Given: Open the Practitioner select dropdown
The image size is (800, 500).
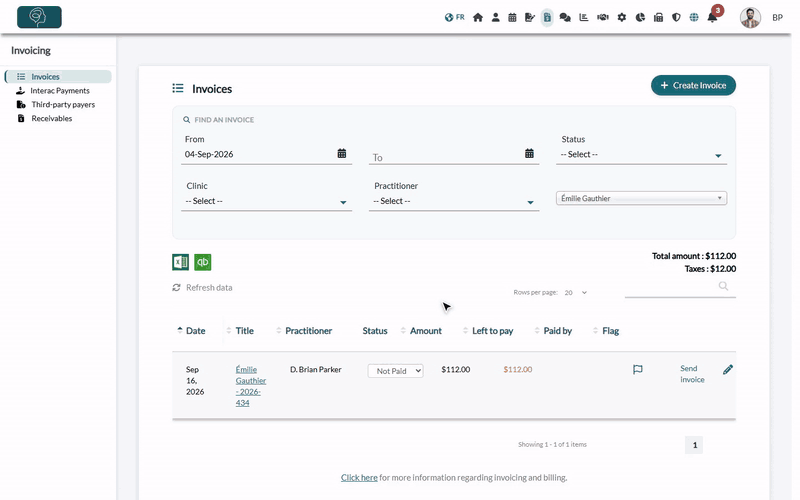Looking at the screenshot, I should 454,201.
